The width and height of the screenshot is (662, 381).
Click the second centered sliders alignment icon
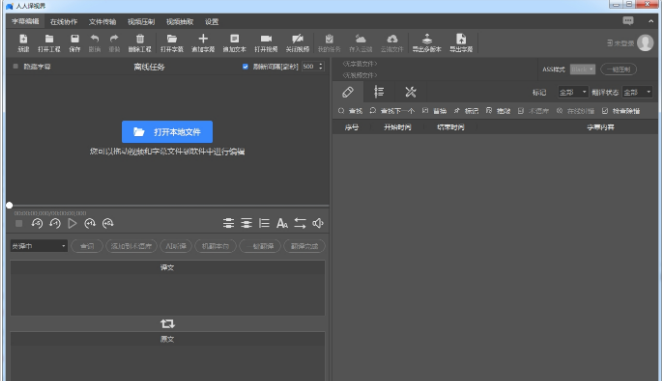[x=246, y=223]
